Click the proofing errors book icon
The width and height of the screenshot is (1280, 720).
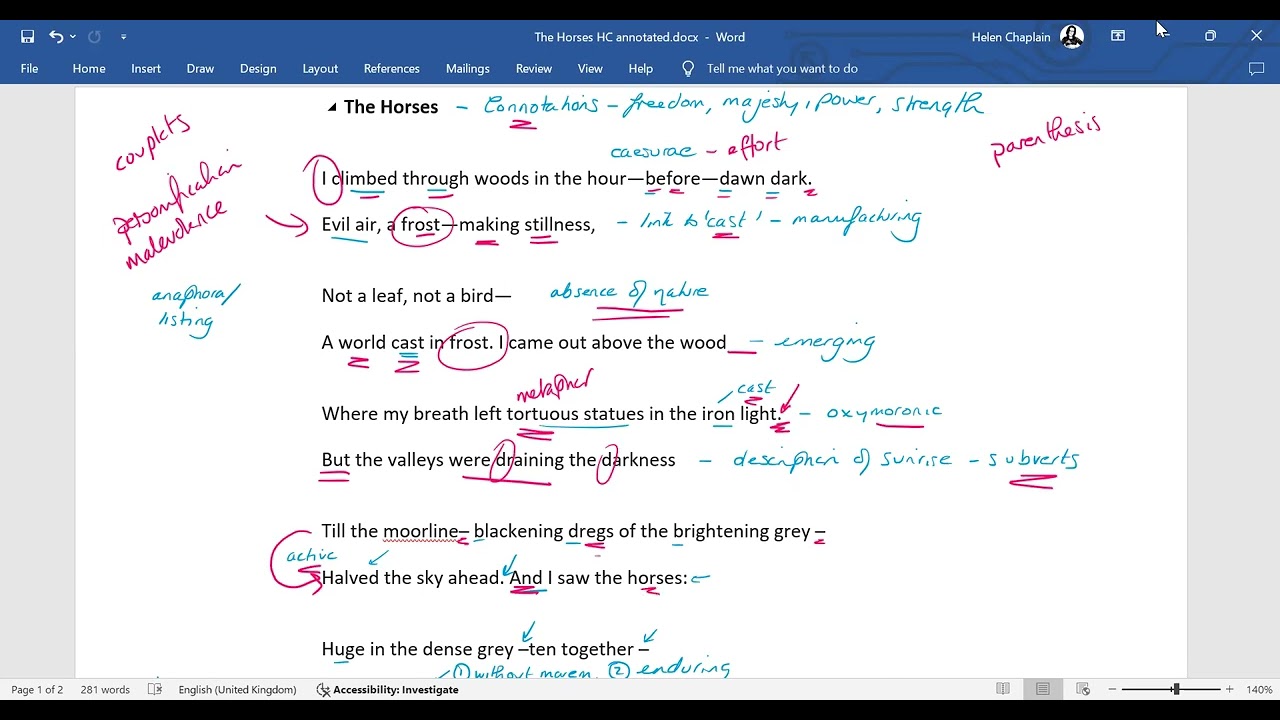click(x=155, y=690)
